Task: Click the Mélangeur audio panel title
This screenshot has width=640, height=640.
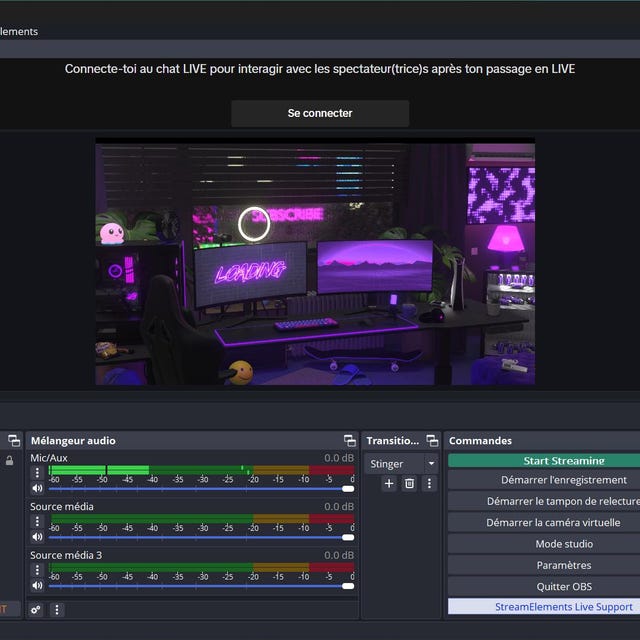Action: (73, 441)
